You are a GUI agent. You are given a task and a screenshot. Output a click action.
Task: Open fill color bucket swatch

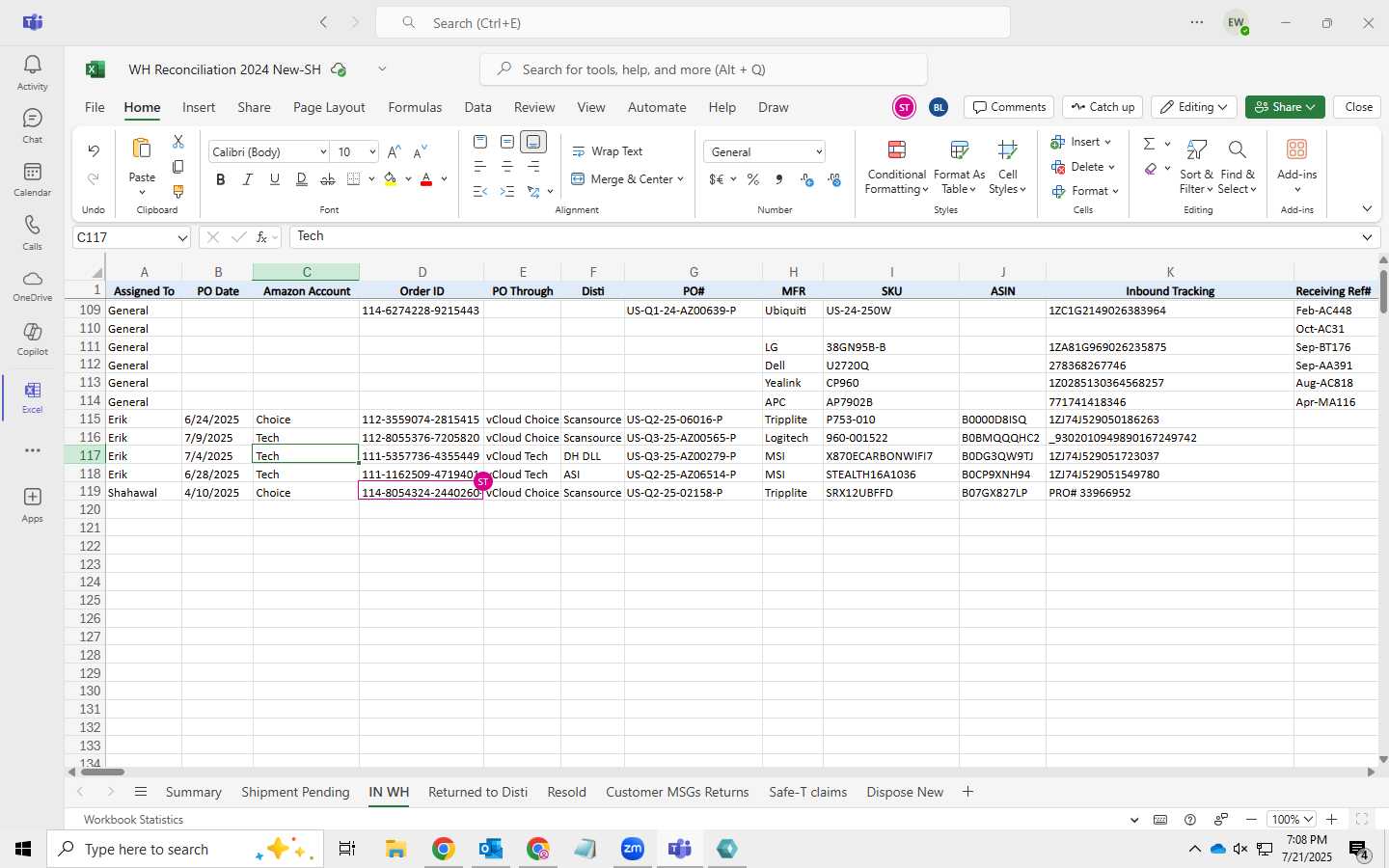[x=390, y=179]
